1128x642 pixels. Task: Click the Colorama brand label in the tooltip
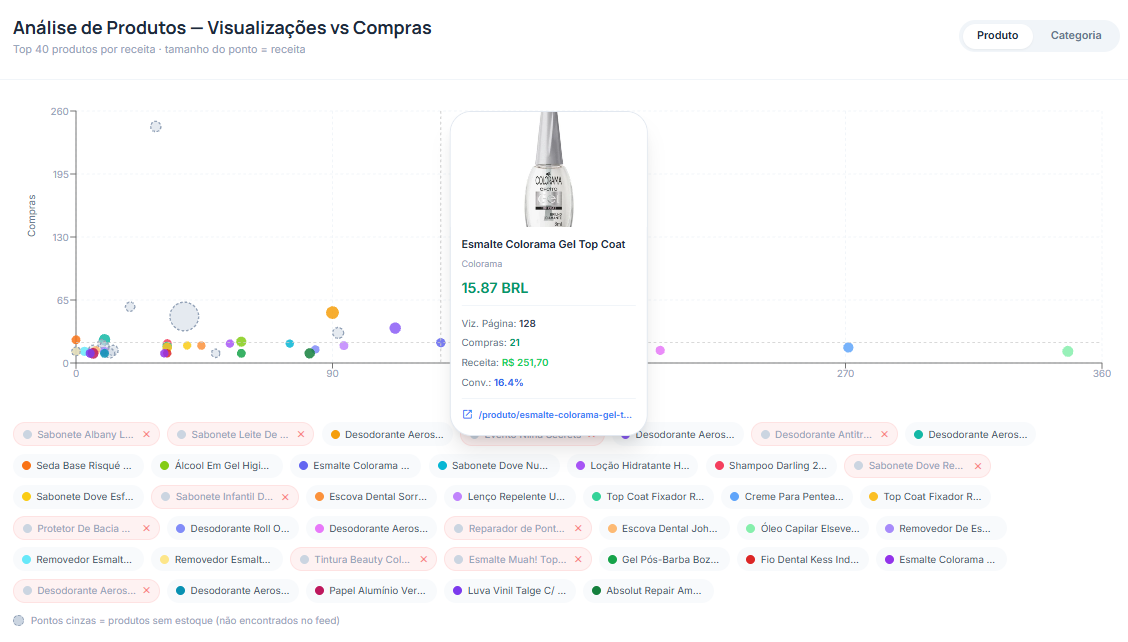coord(482,264)
